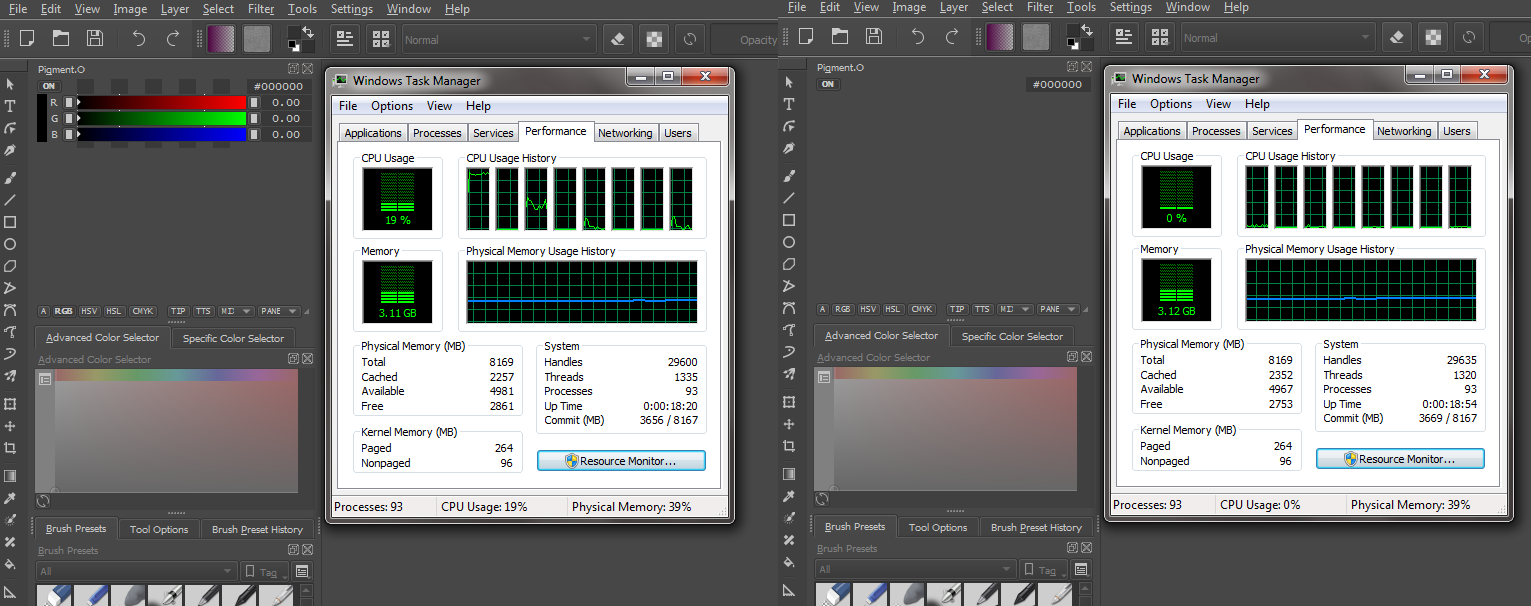This screenshot has width=1531, height=606.
Task: Open Brush Presets view options in left Krita
Action: pyautogui.click(x=303, y=571)
